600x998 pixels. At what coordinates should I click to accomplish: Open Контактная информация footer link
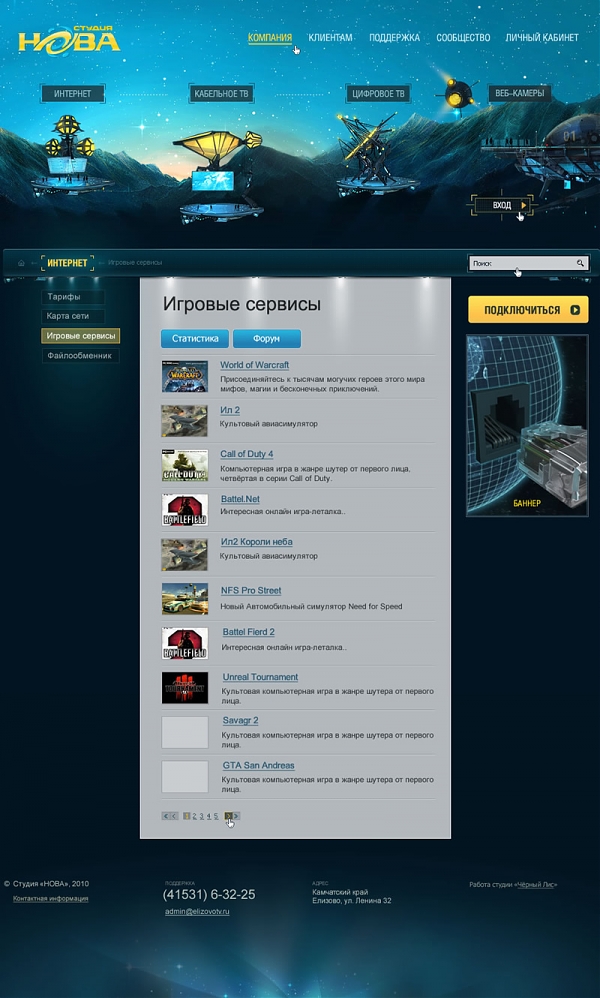click(51, 899)
